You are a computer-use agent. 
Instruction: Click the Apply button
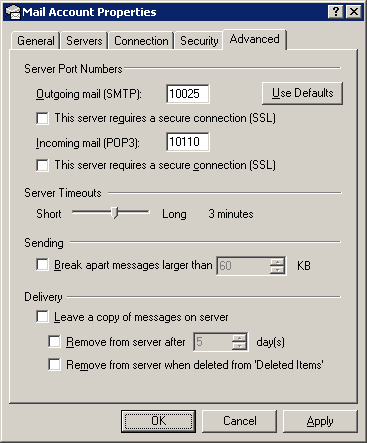320,421
